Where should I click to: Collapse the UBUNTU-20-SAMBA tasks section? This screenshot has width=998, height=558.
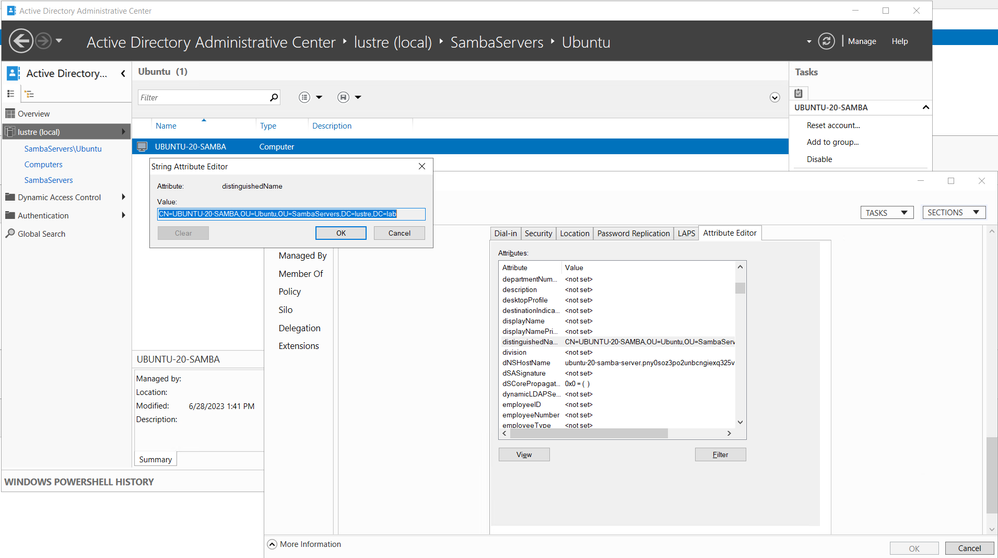coord(925,107)
